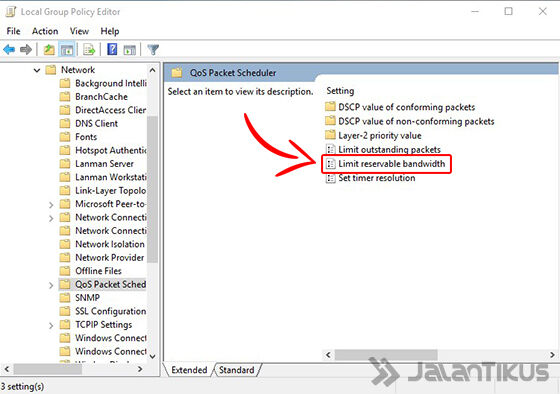Click the filter funnel toolbar icon

pos(153,49)
